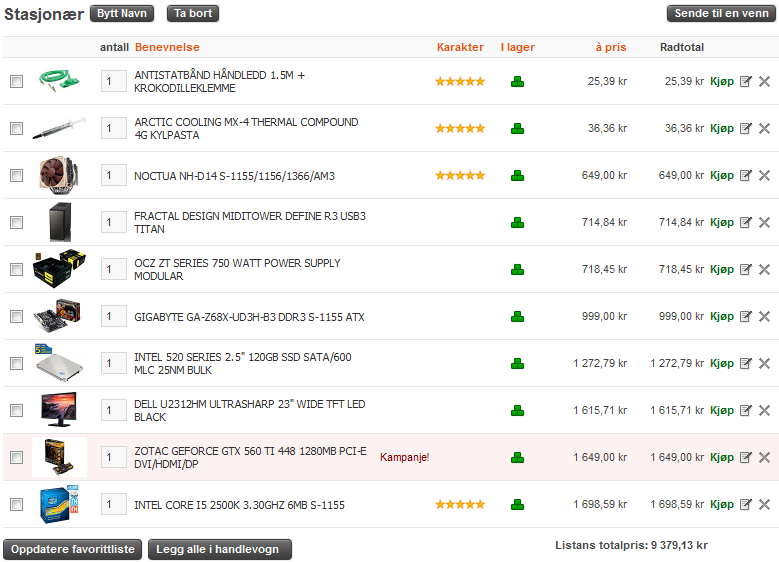
Task: Check the Intel 520 Series SSD box
Action: click(x=16, y=363)
